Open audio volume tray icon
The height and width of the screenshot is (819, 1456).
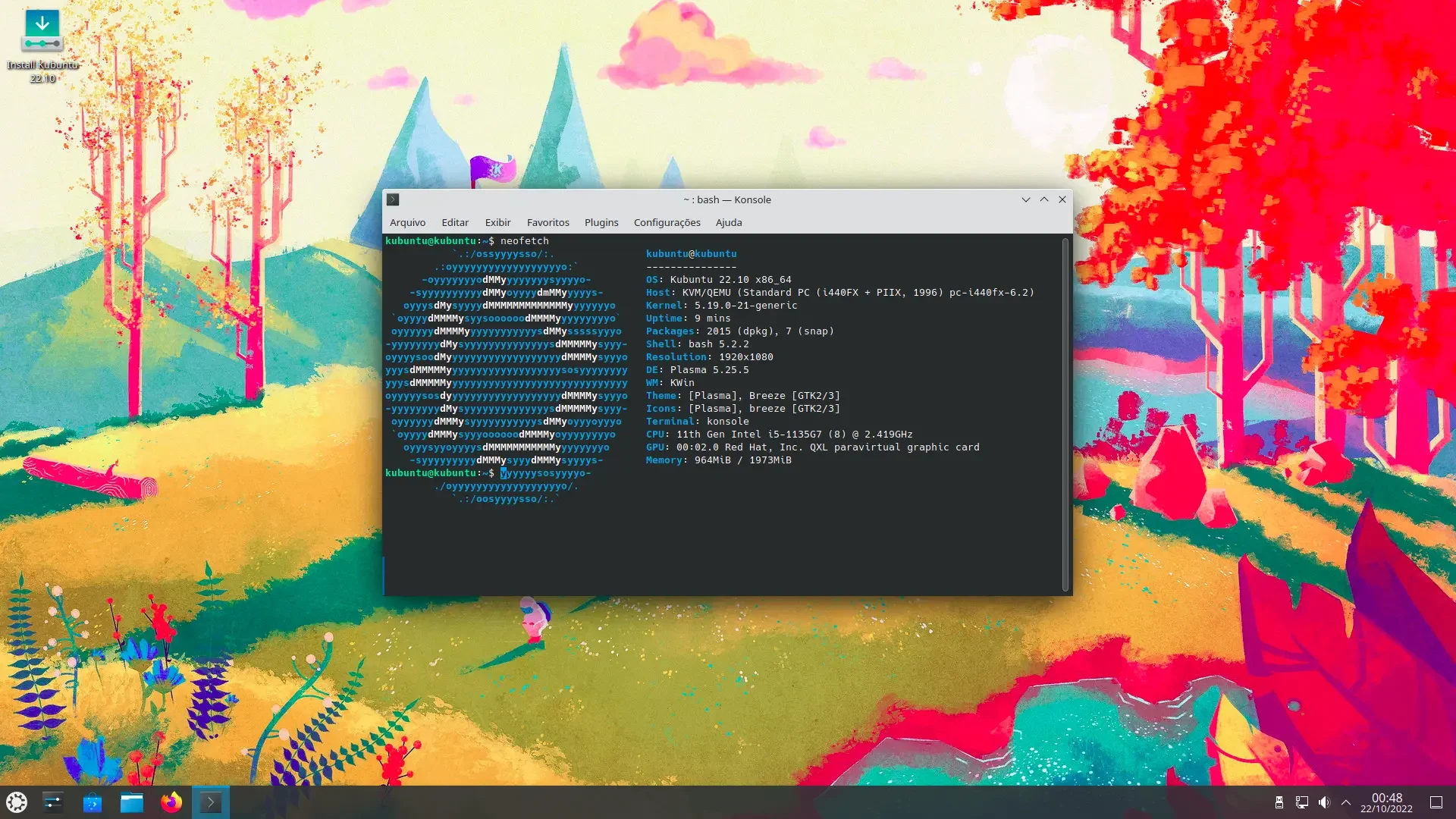coord(1324,802)
